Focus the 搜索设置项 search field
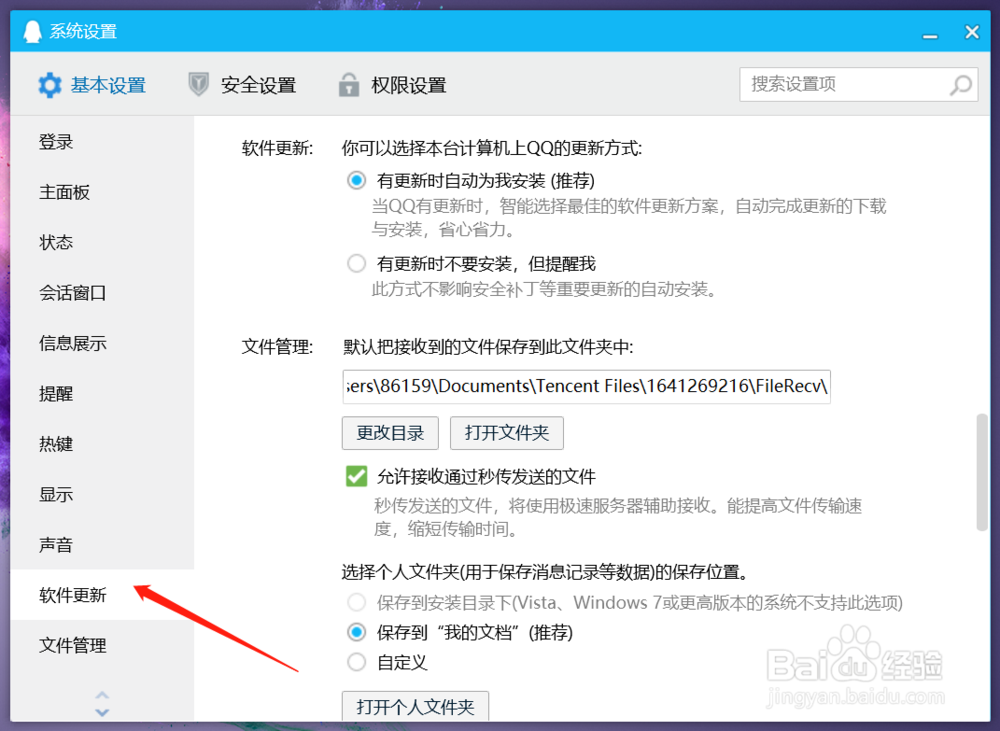Image resolution: width=1000 pixels, height=731 pixels. (858, 84)
